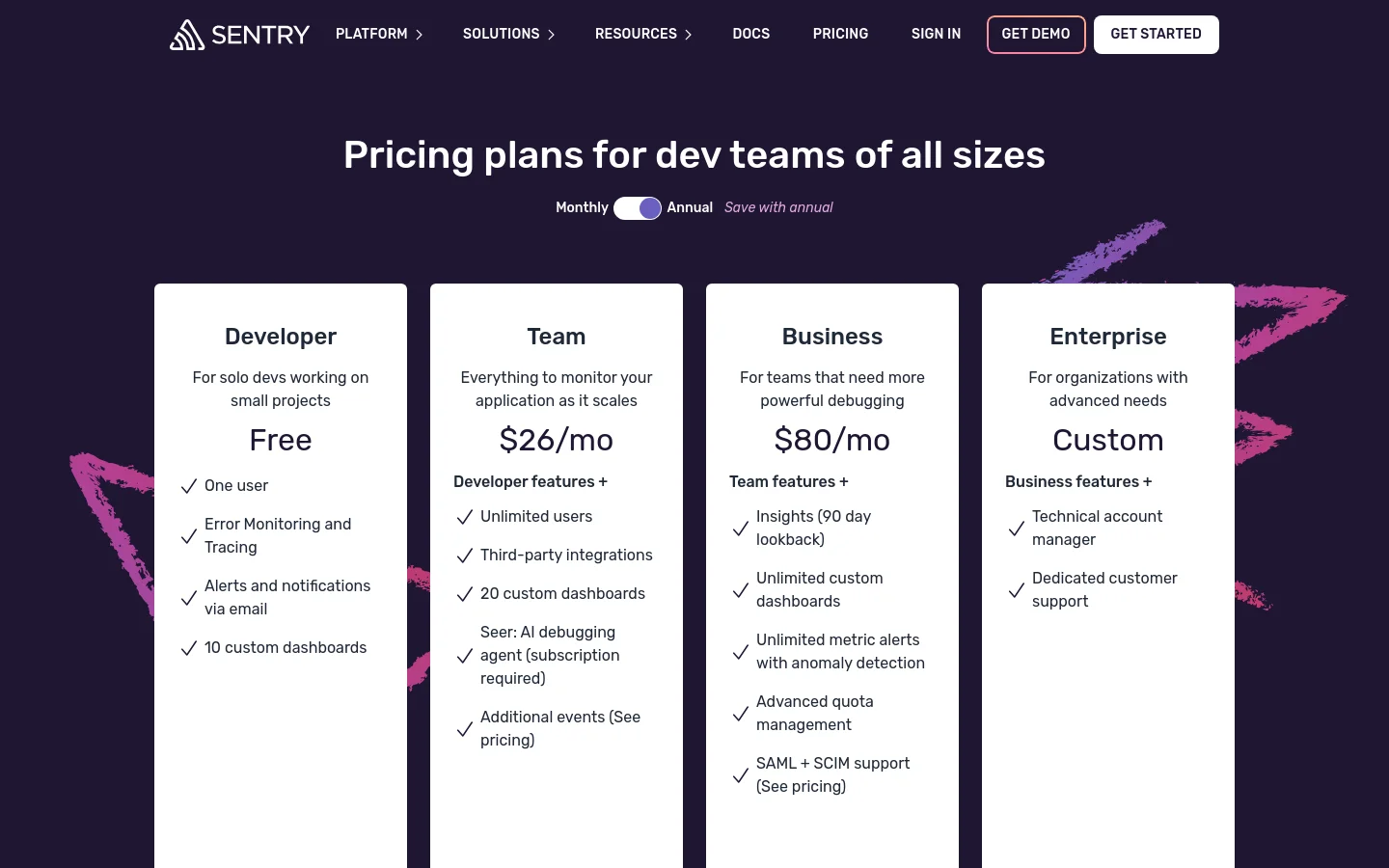Click 'Third-party integrations' feature text
Screen dimensions: 1389x868
[x=566, y=555]
